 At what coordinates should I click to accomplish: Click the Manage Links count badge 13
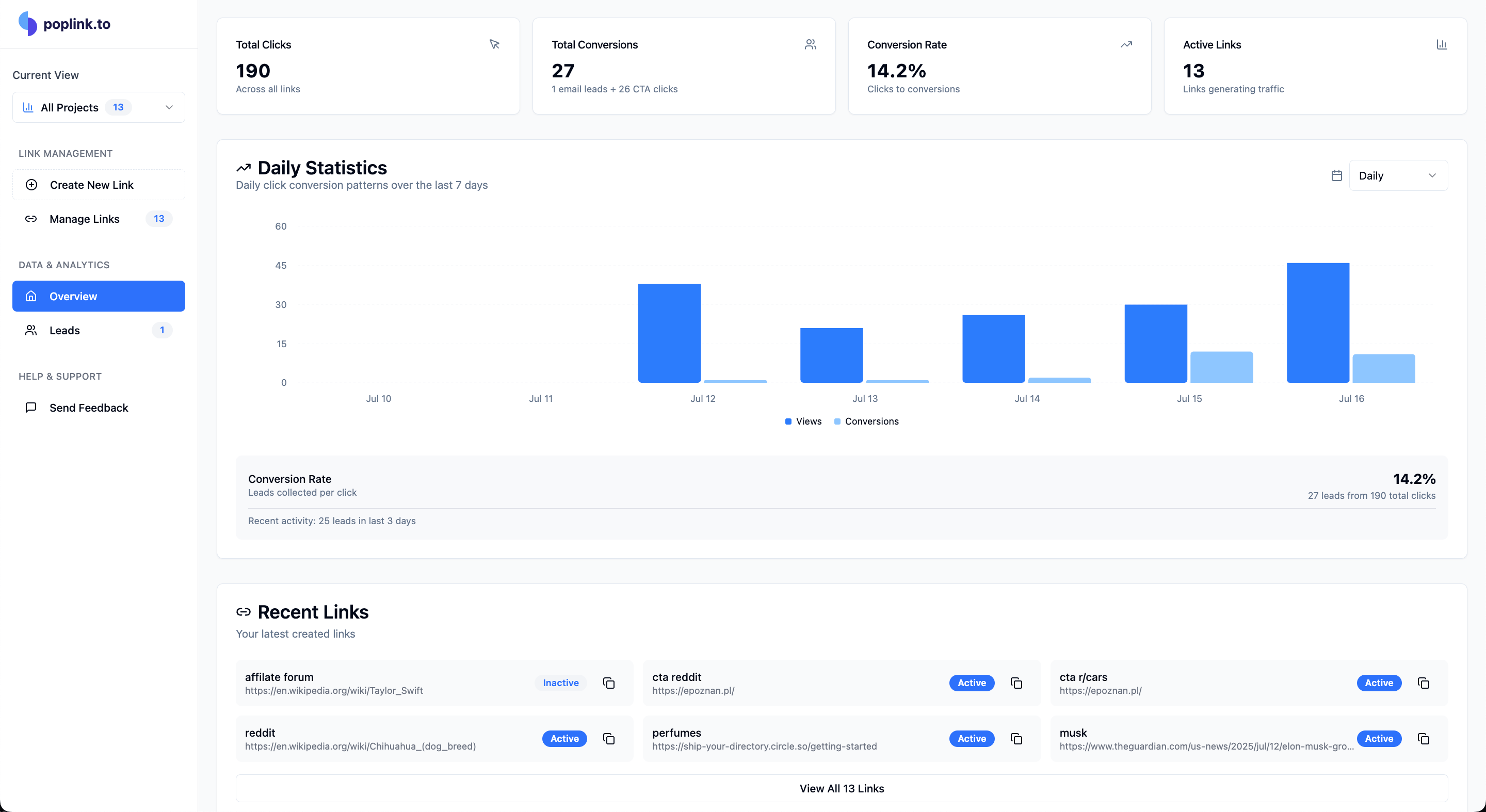point(159,219)
